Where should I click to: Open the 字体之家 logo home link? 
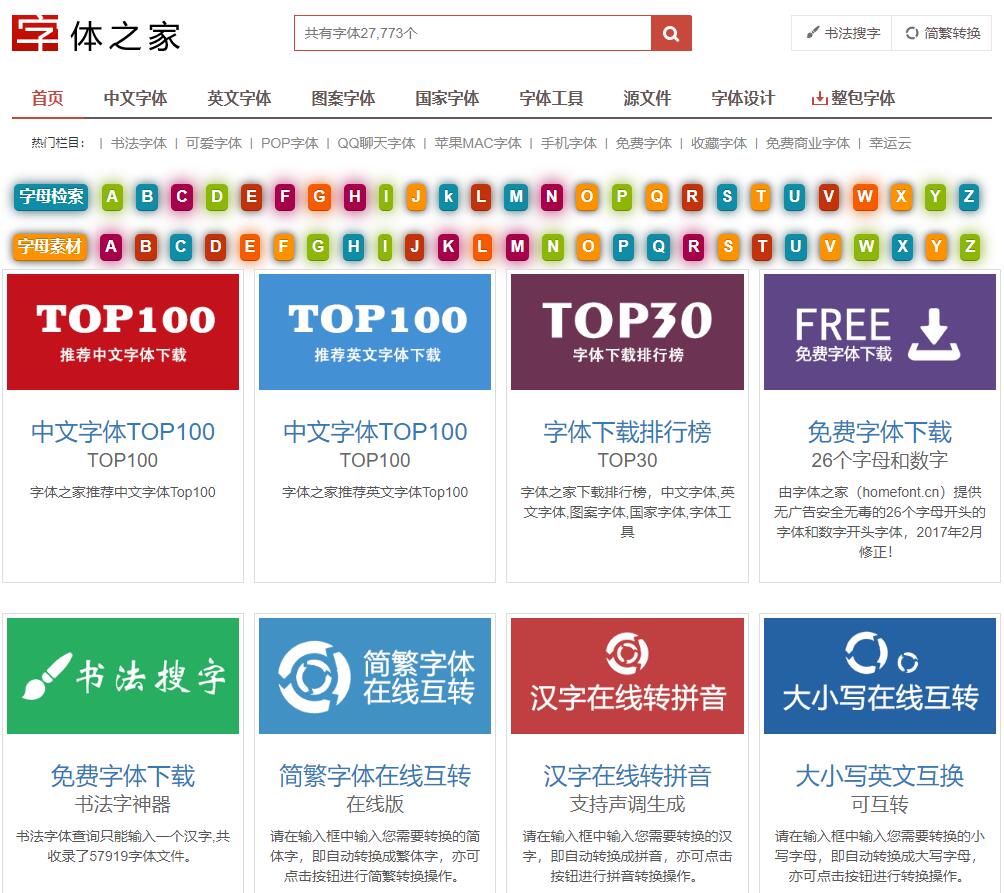(96, 34)
